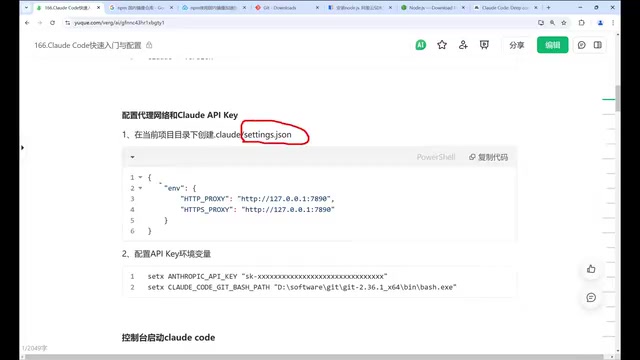Expand the left sidebar arrow
The image size is (640, 360).
[22, 147]
